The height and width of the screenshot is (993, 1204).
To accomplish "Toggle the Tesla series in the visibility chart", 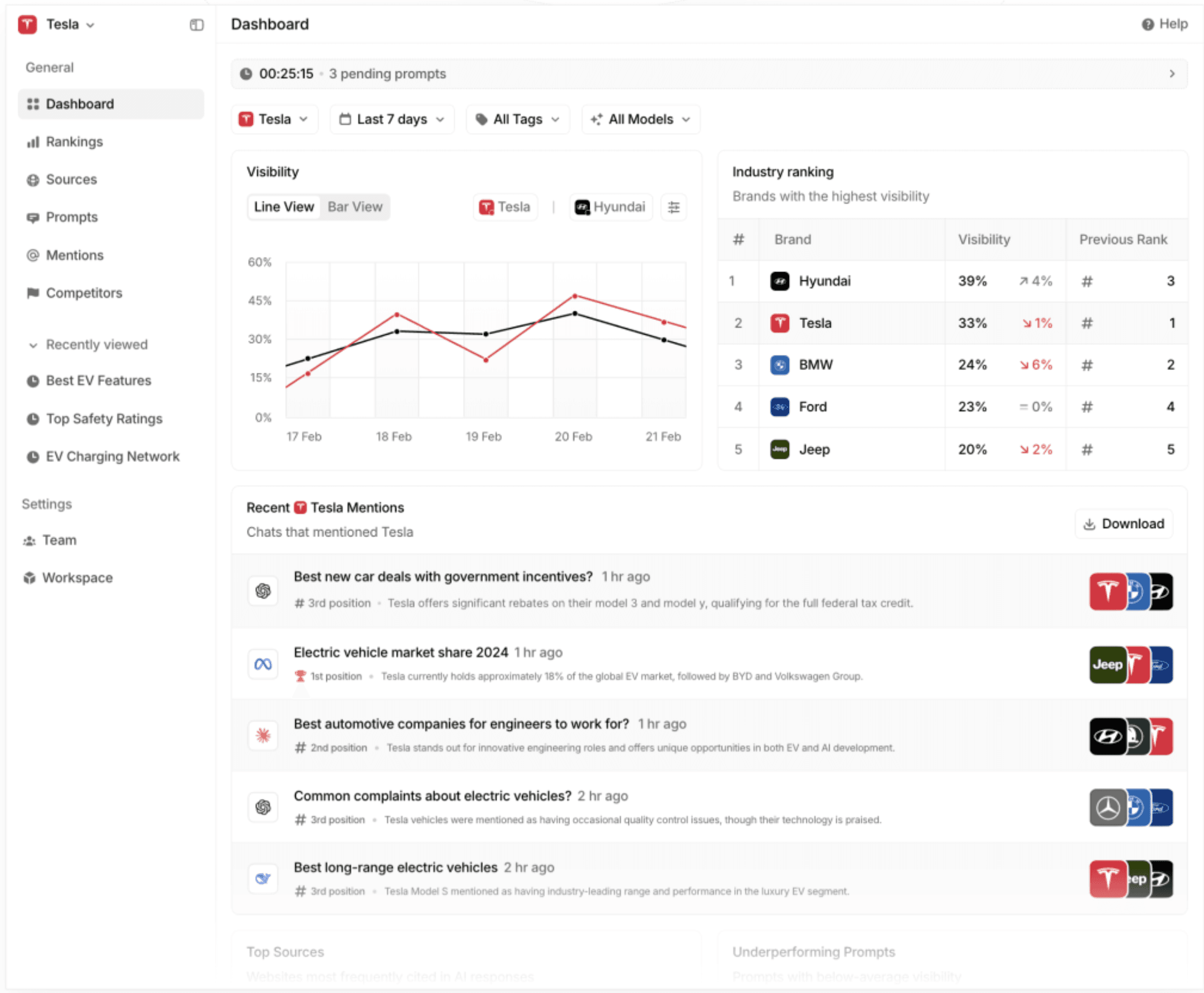I will [x=506, y=207].
